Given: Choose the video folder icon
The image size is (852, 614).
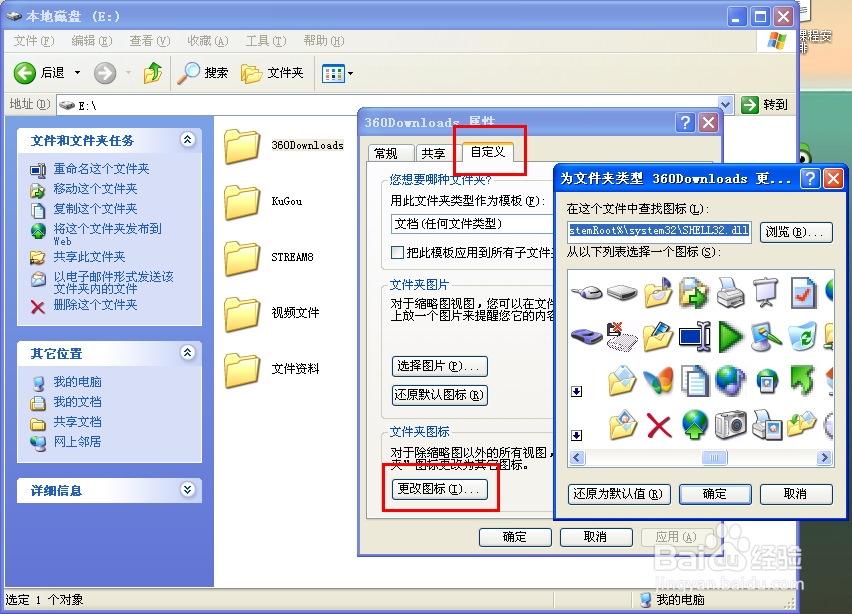Looking at the screenshot, I should tap(658, 336).
